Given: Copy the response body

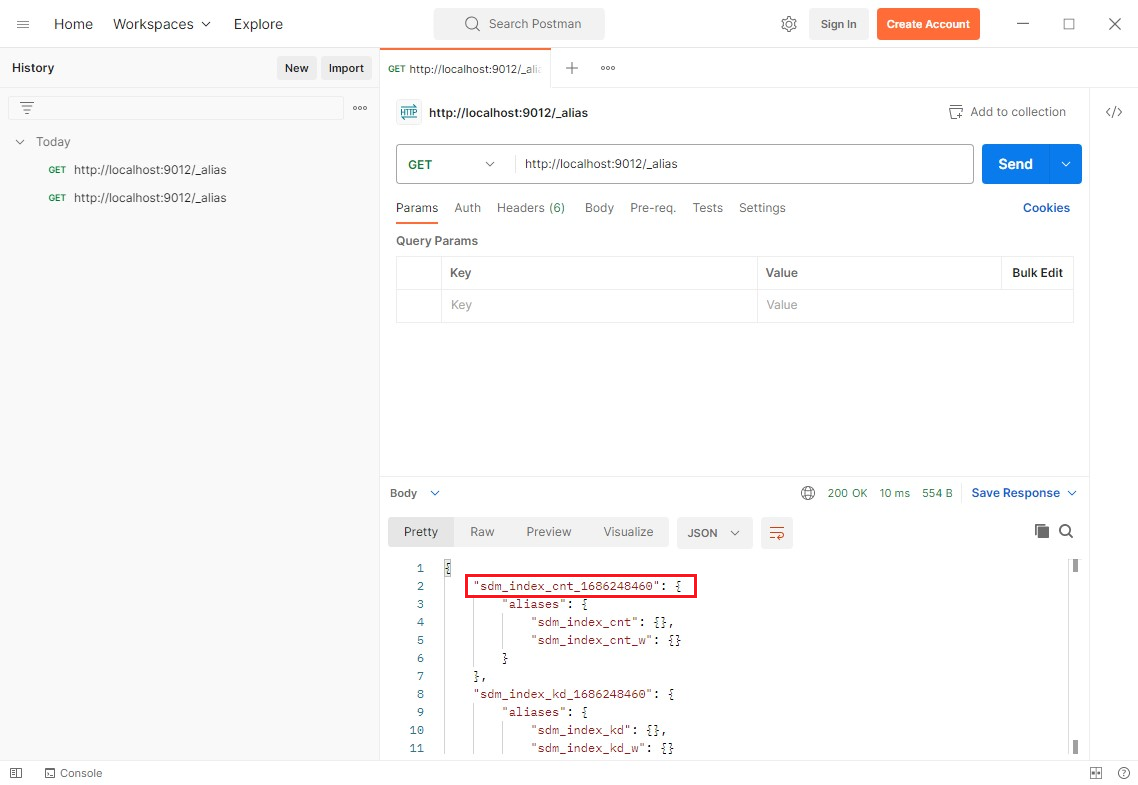Looking at the screenshot, I should 1041,531.
